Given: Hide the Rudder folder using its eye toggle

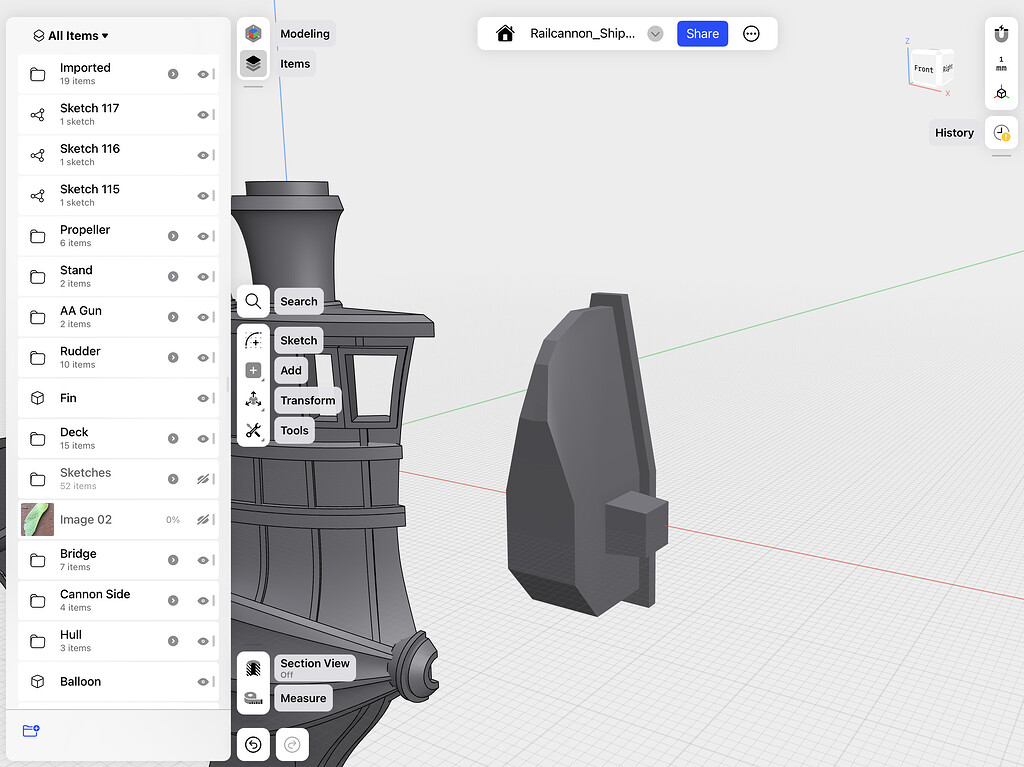Looking at the screenshot, I should pyautogui.click(x=204, y=357).
